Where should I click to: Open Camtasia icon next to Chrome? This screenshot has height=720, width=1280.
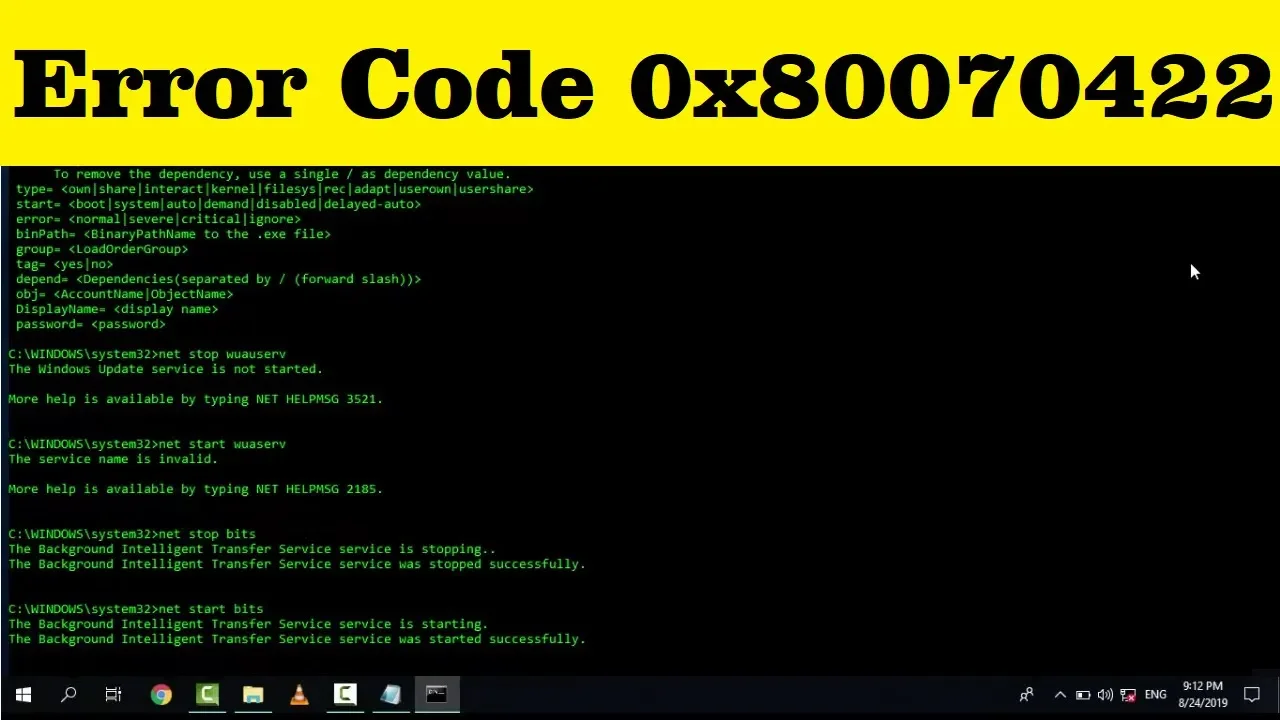click(x=208, y=694)
